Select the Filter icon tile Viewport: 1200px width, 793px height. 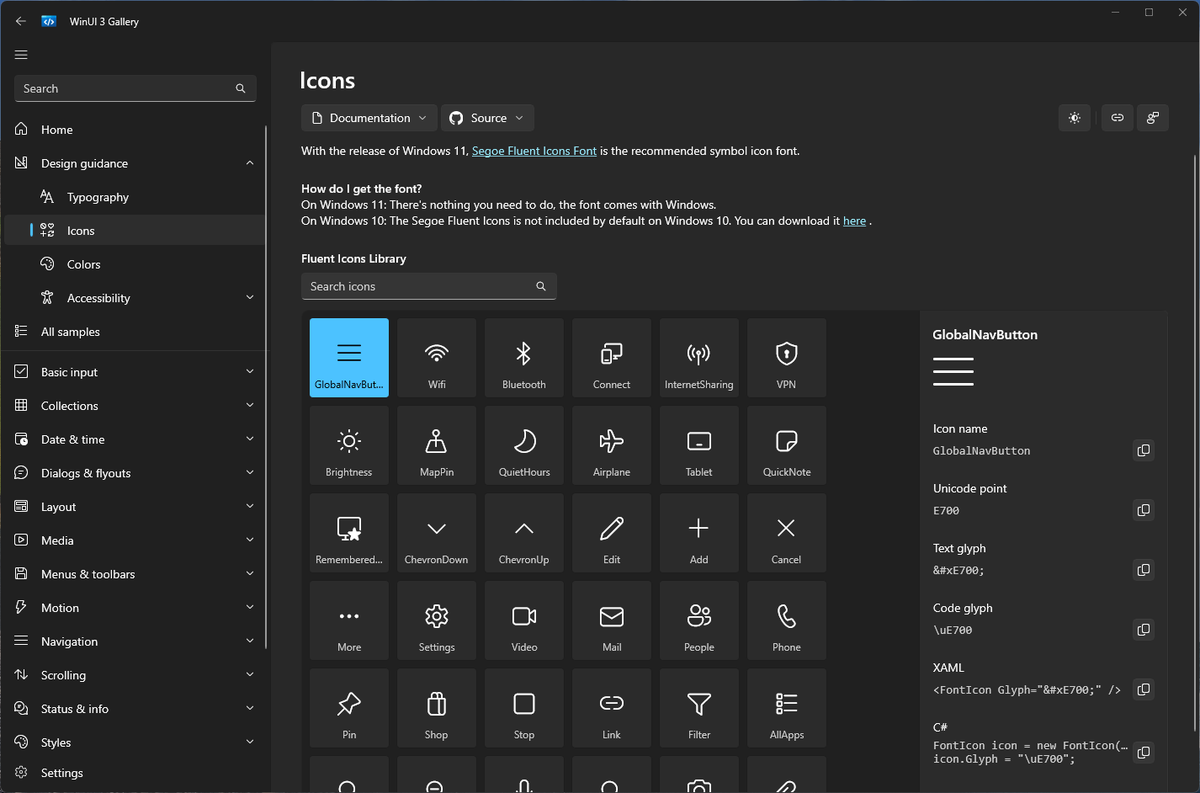pos(699,708)
